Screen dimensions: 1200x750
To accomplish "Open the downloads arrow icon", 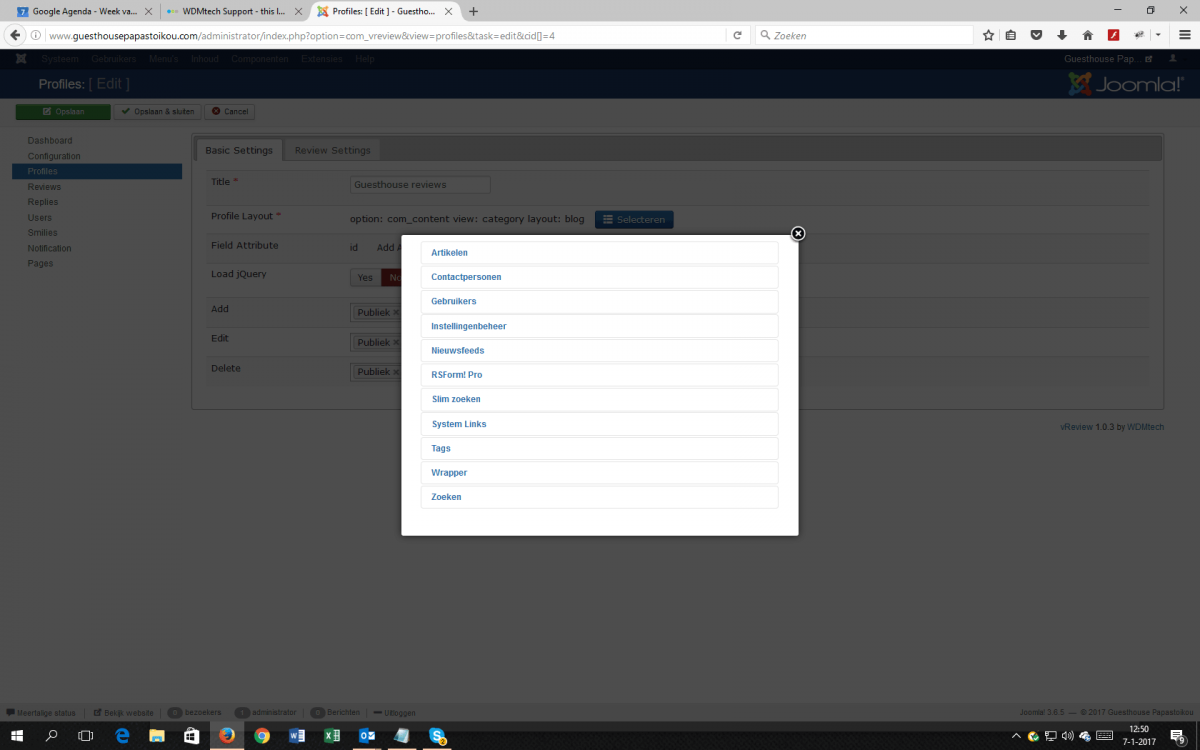I will 1062,35.
